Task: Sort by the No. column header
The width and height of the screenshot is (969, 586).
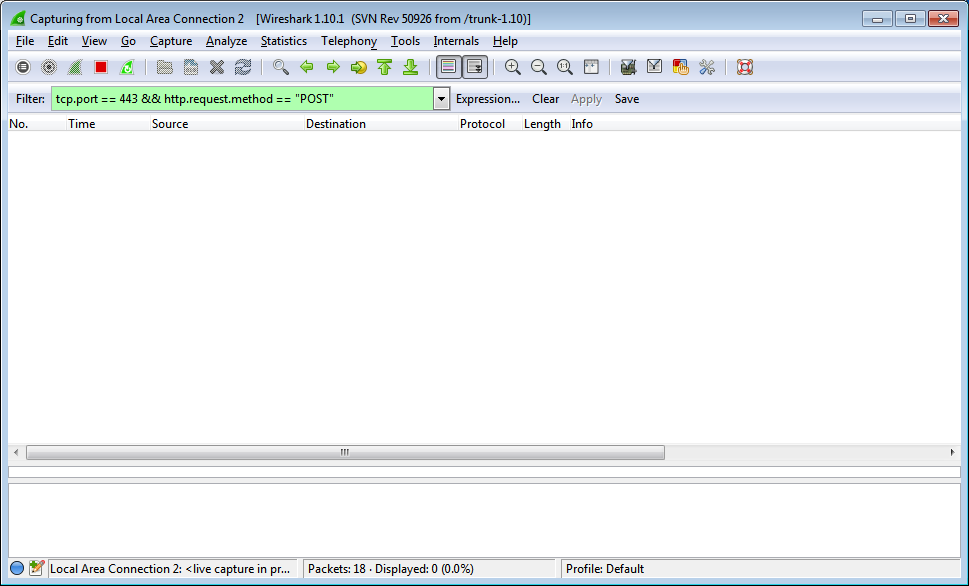Action: 36,124
